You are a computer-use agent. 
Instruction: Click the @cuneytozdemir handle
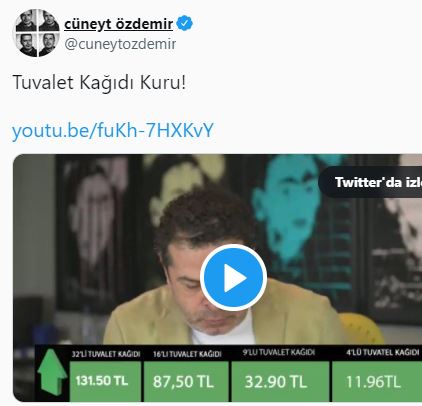coord(120,44)
